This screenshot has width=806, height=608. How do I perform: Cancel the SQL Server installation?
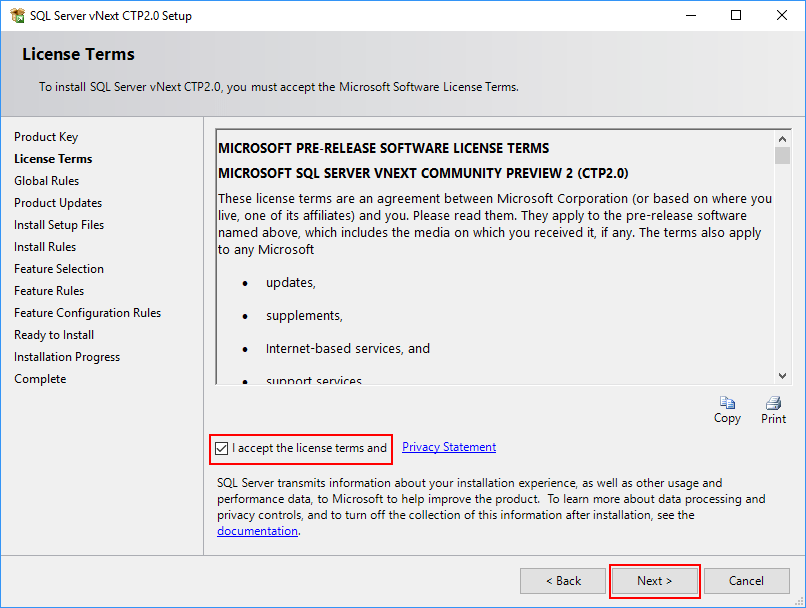(746, 581)
